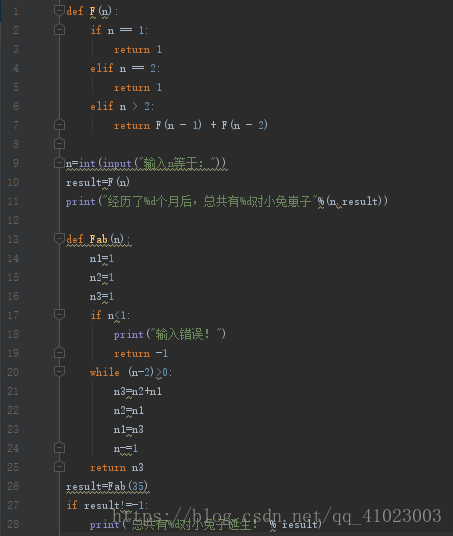Collapse the while loop fold marker line 20

tap(59, 371)
